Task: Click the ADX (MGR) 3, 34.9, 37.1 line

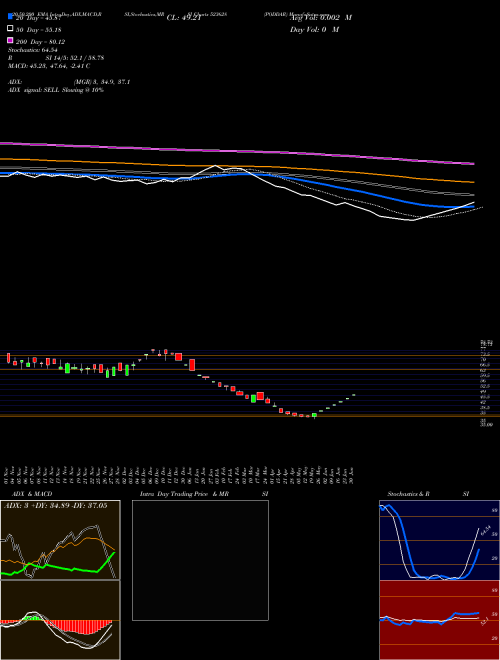Action: coord(69,82)
